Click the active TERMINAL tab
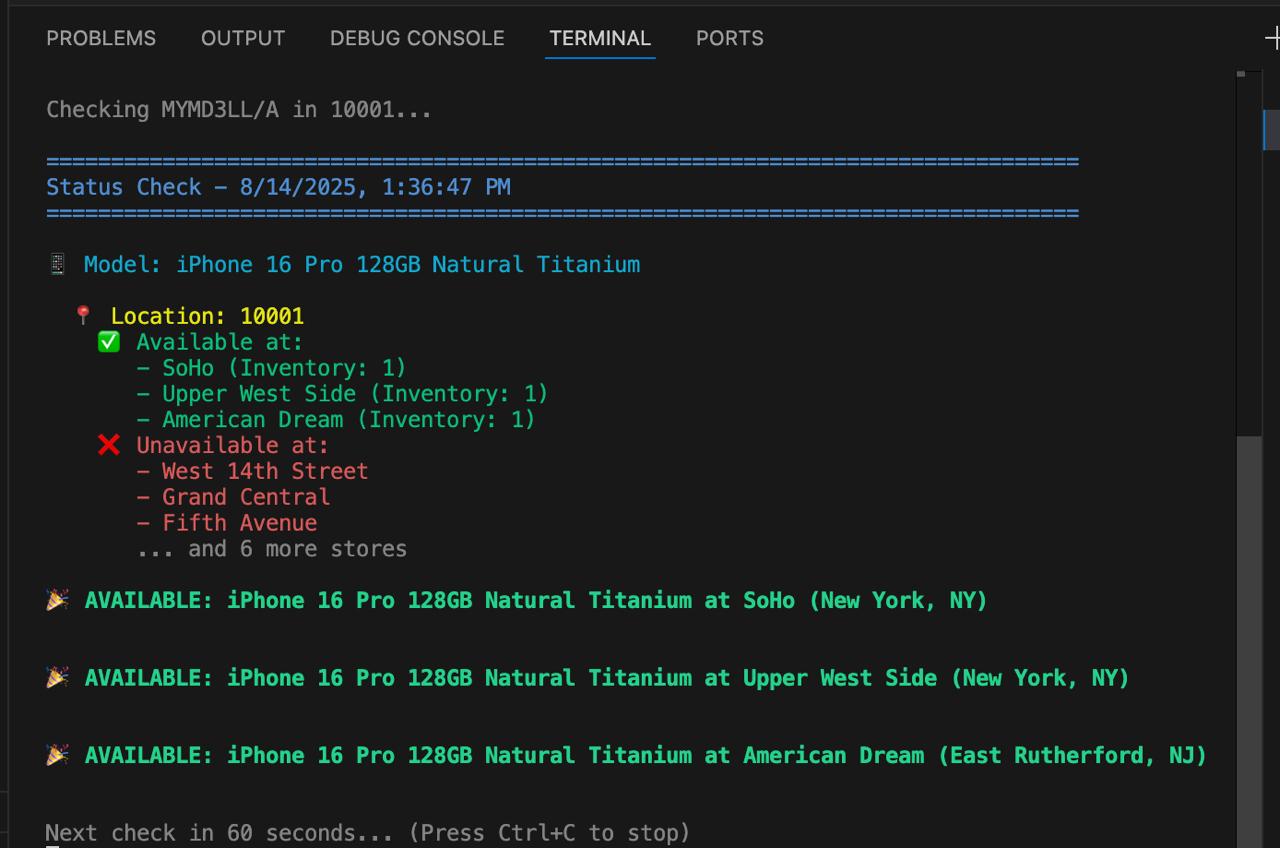This screenshot has height=848, width=1280. (x=600, y=38)
